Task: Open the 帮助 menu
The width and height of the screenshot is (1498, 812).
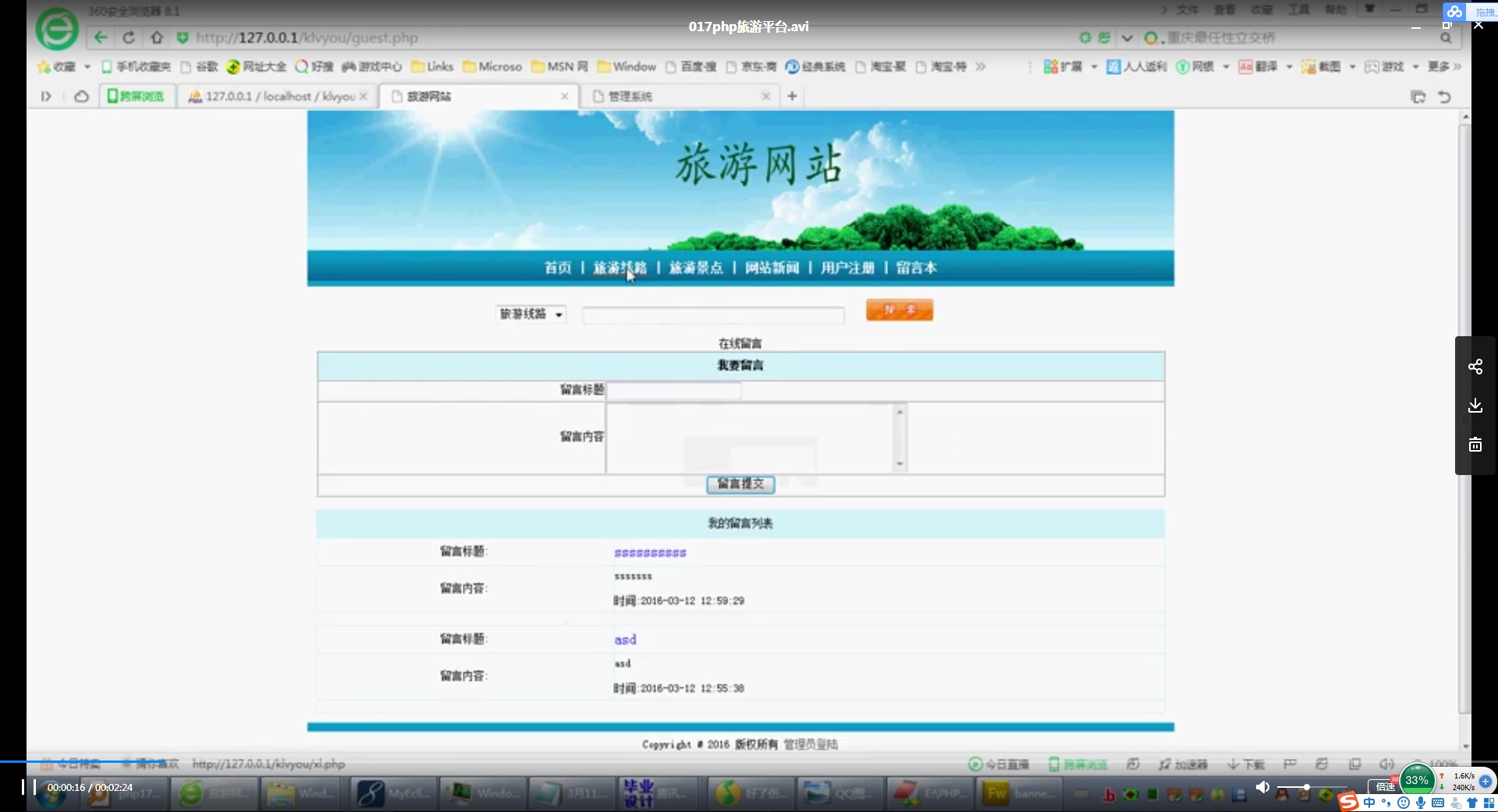Action: pyautogui.click(x=1336, y=9)
